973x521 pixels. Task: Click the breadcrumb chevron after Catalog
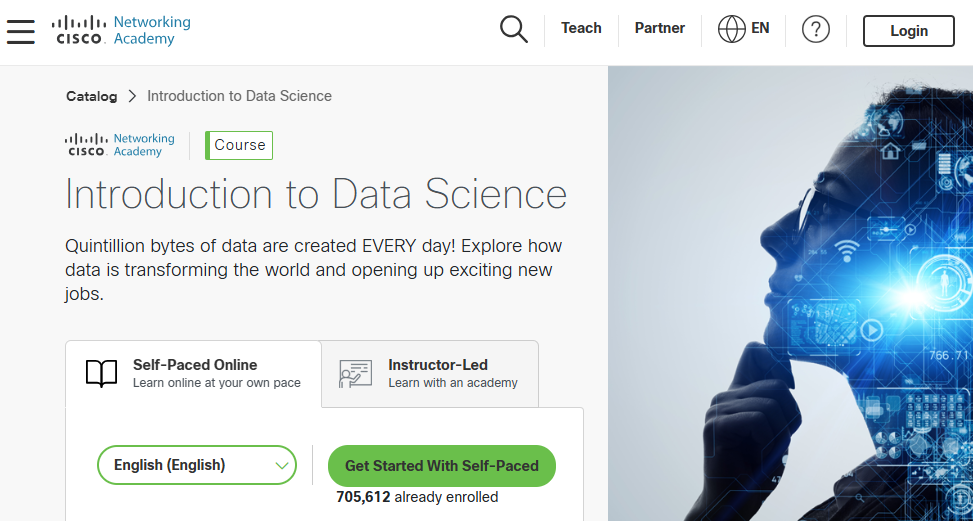click(132, 97)
